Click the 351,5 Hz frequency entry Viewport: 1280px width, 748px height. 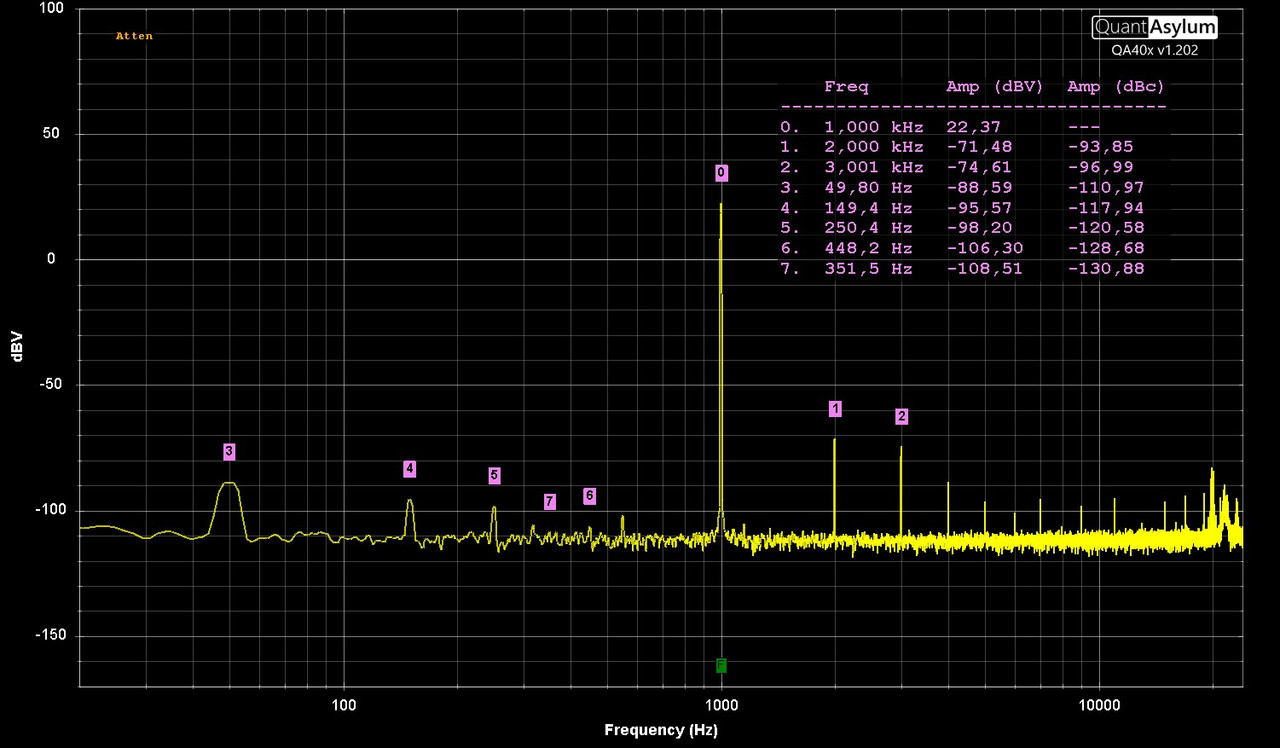coord(869,268)
